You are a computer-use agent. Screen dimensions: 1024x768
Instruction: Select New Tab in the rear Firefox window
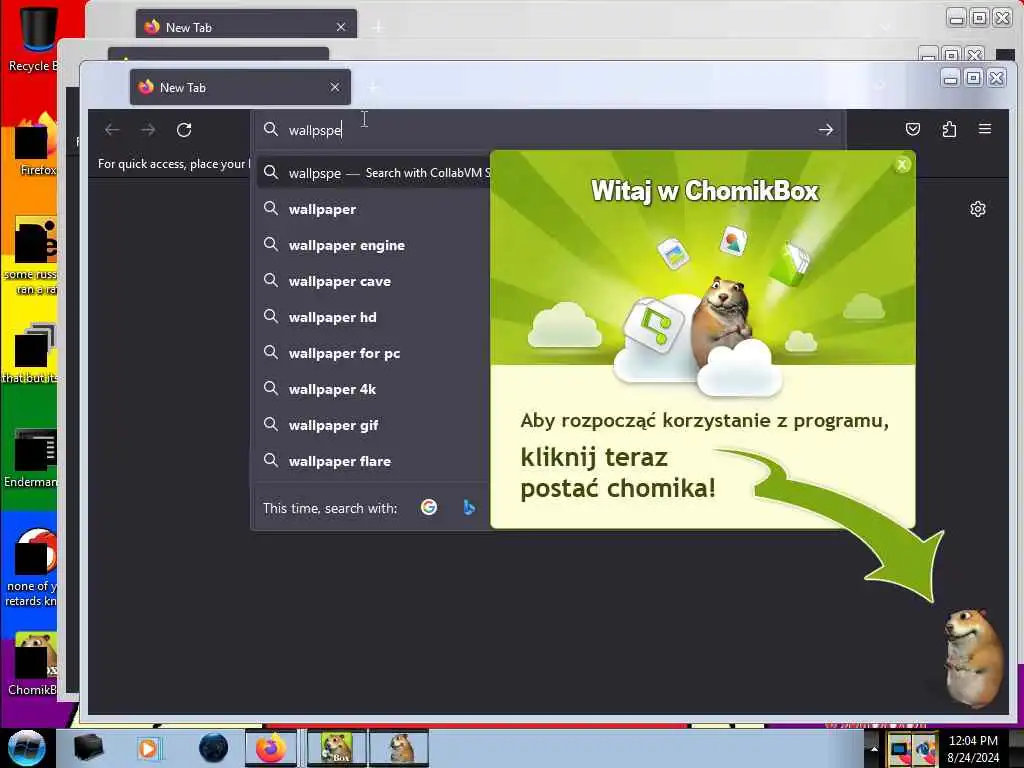click(x=246, y=27)
